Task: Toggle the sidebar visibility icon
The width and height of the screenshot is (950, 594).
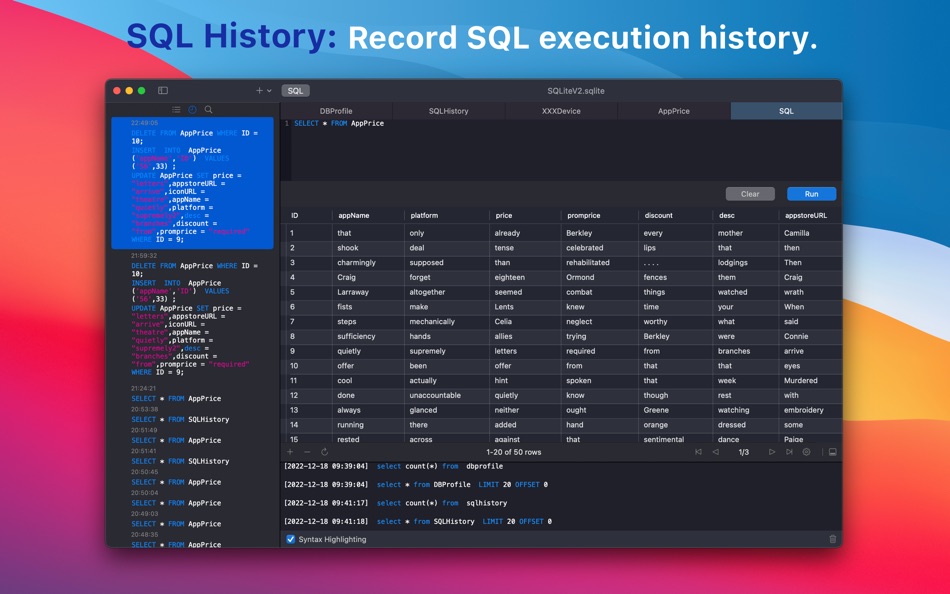Action: coord(163,91)
